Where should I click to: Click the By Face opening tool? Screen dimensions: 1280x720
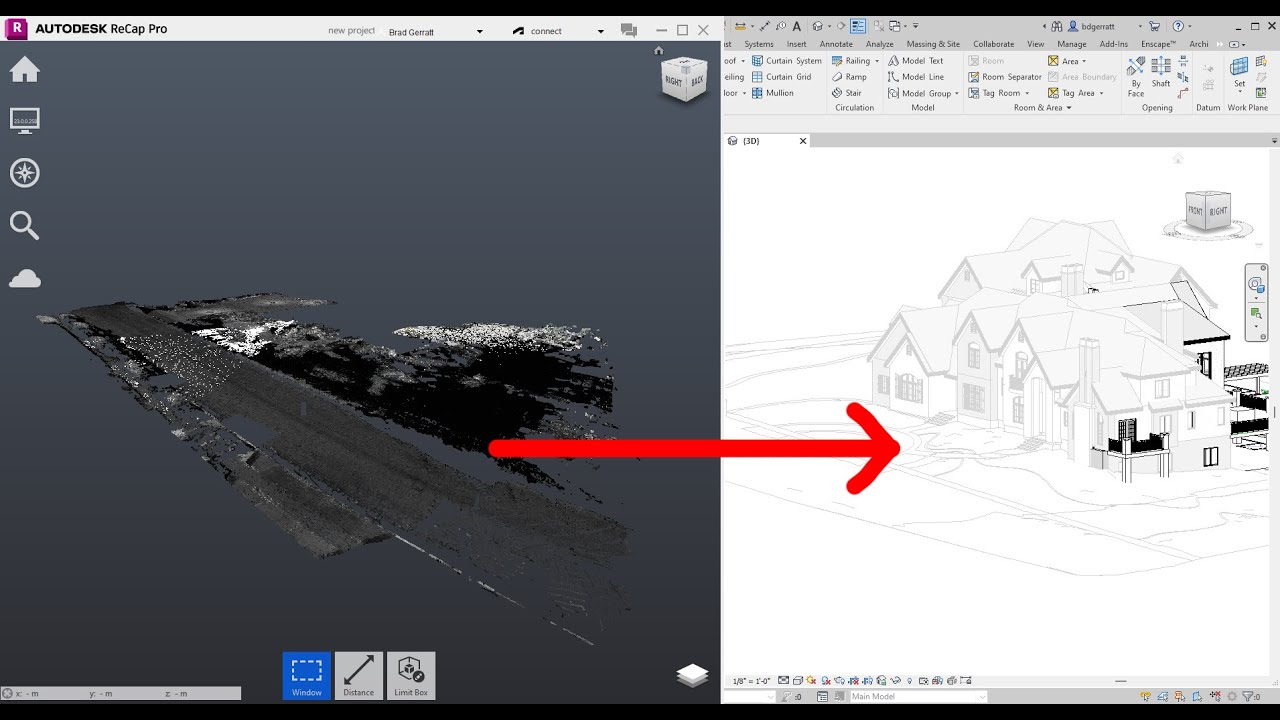[x=1136, y=77]
